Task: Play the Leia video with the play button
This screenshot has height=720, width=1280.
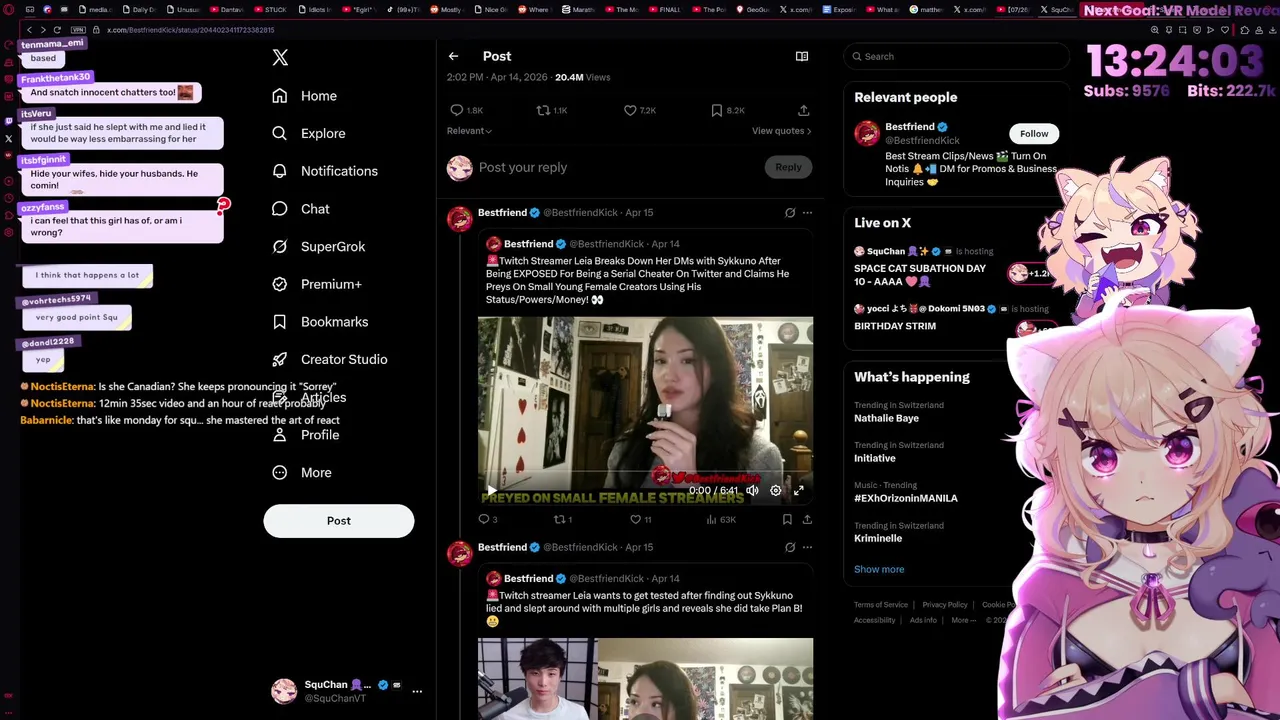Action: [x=491, y=491]
